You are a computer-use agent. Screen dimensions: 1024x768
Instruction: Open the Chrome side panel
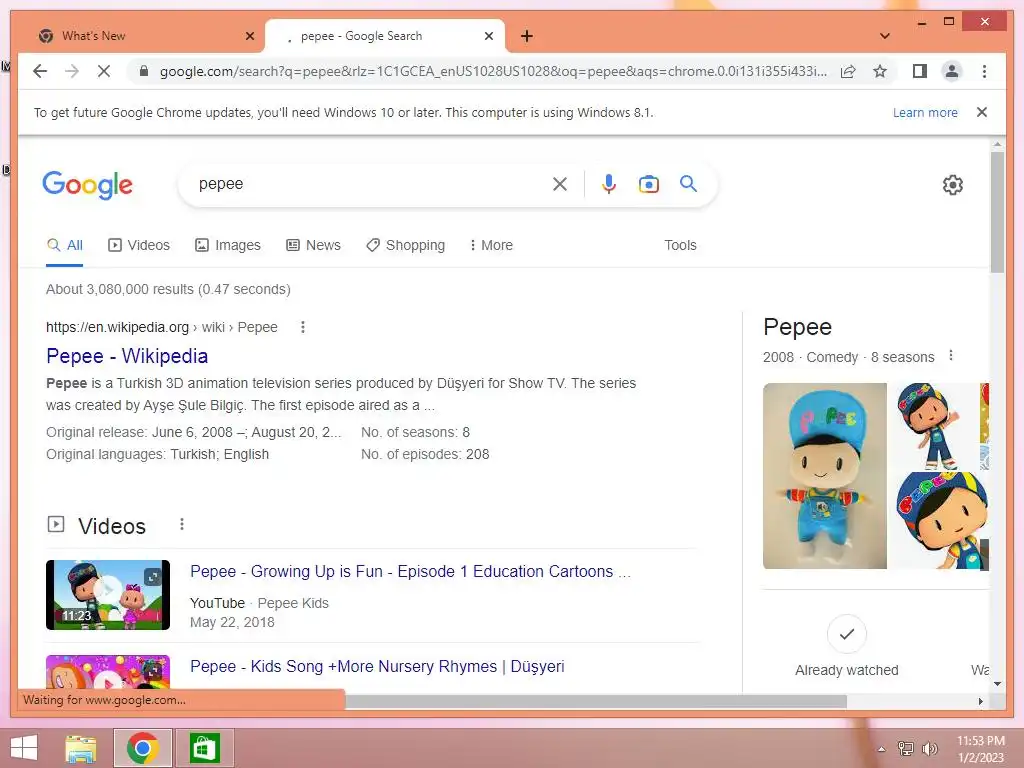(x=920, y=71)
